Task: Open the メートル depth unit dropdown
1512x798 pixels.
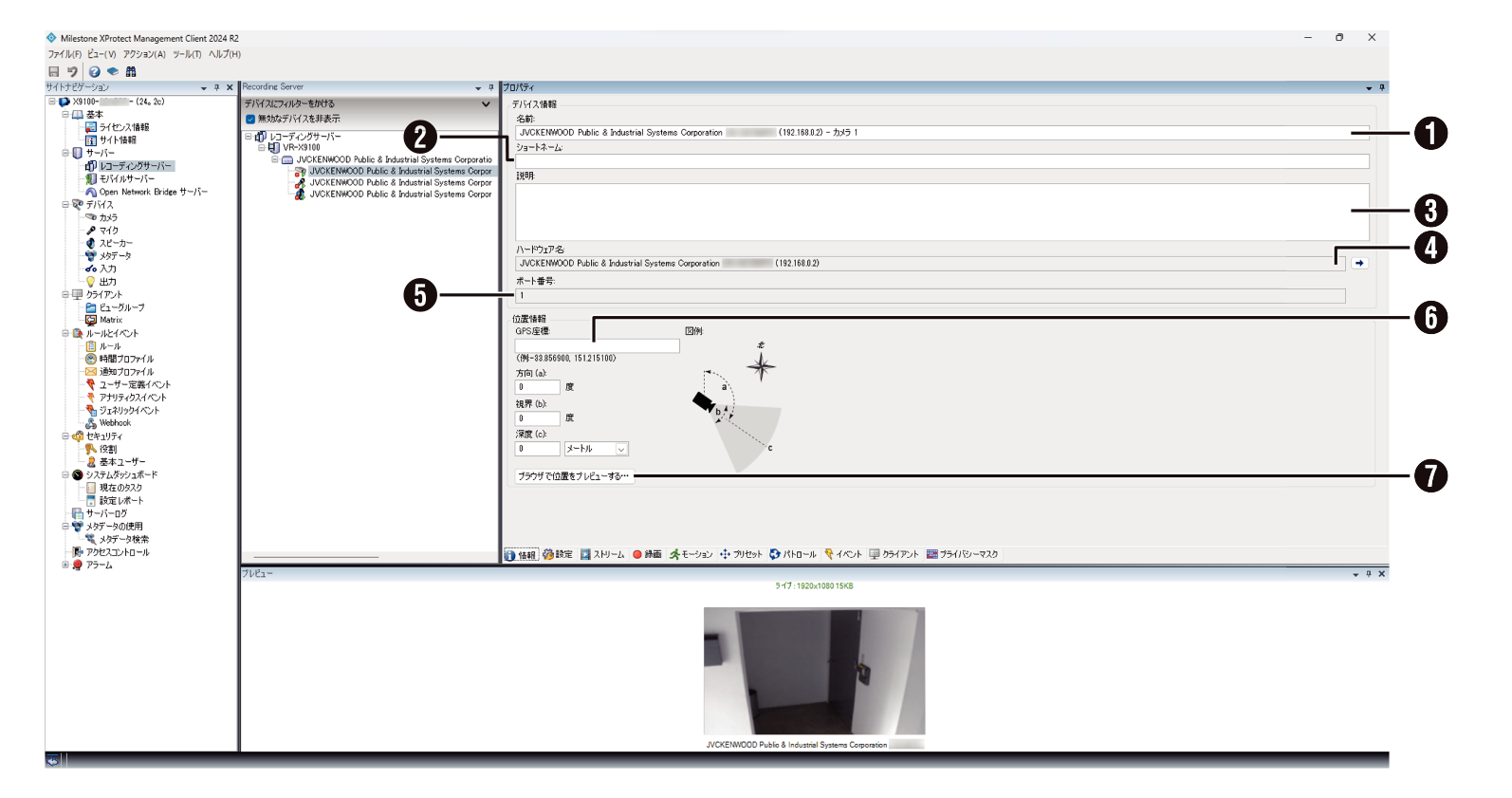Action: pyautogui.click(x=621, y=449)
